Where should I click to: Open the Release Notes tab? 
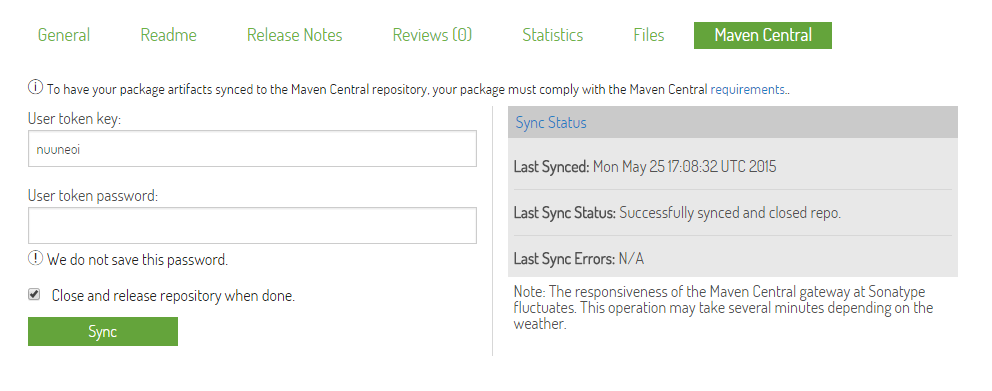(x=294, y=35)
